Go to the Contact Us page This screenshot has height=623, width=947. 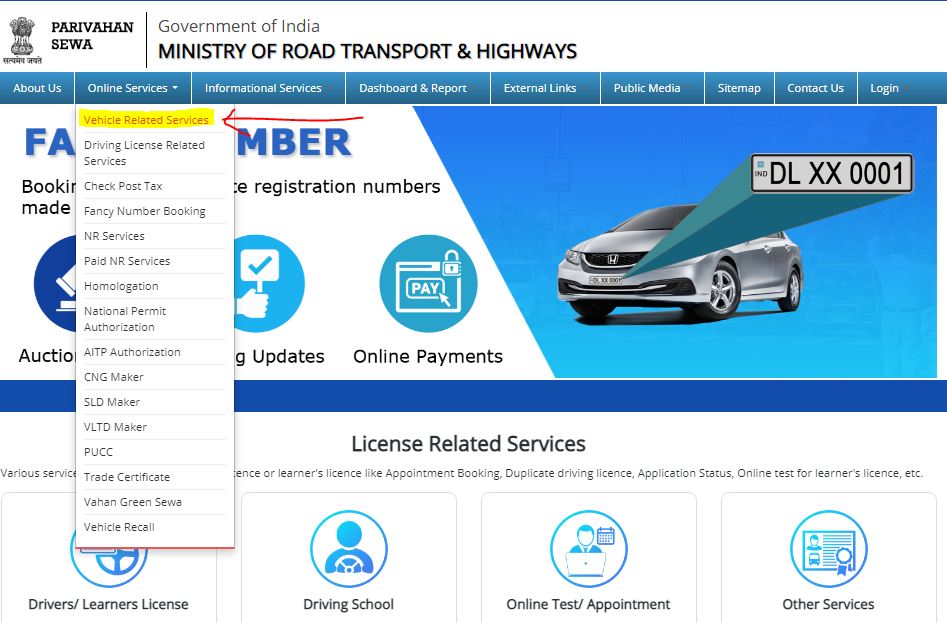(x=815, y=88)
